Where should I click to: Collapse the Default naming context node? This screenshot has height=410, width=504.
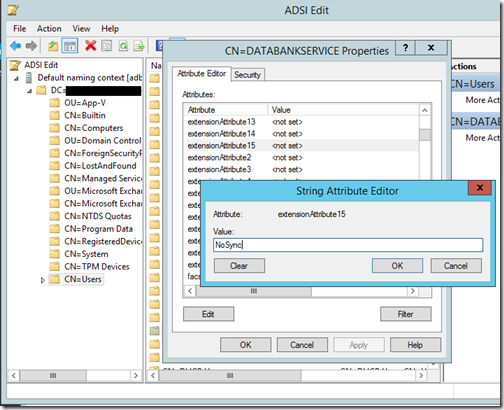(16, 79)
